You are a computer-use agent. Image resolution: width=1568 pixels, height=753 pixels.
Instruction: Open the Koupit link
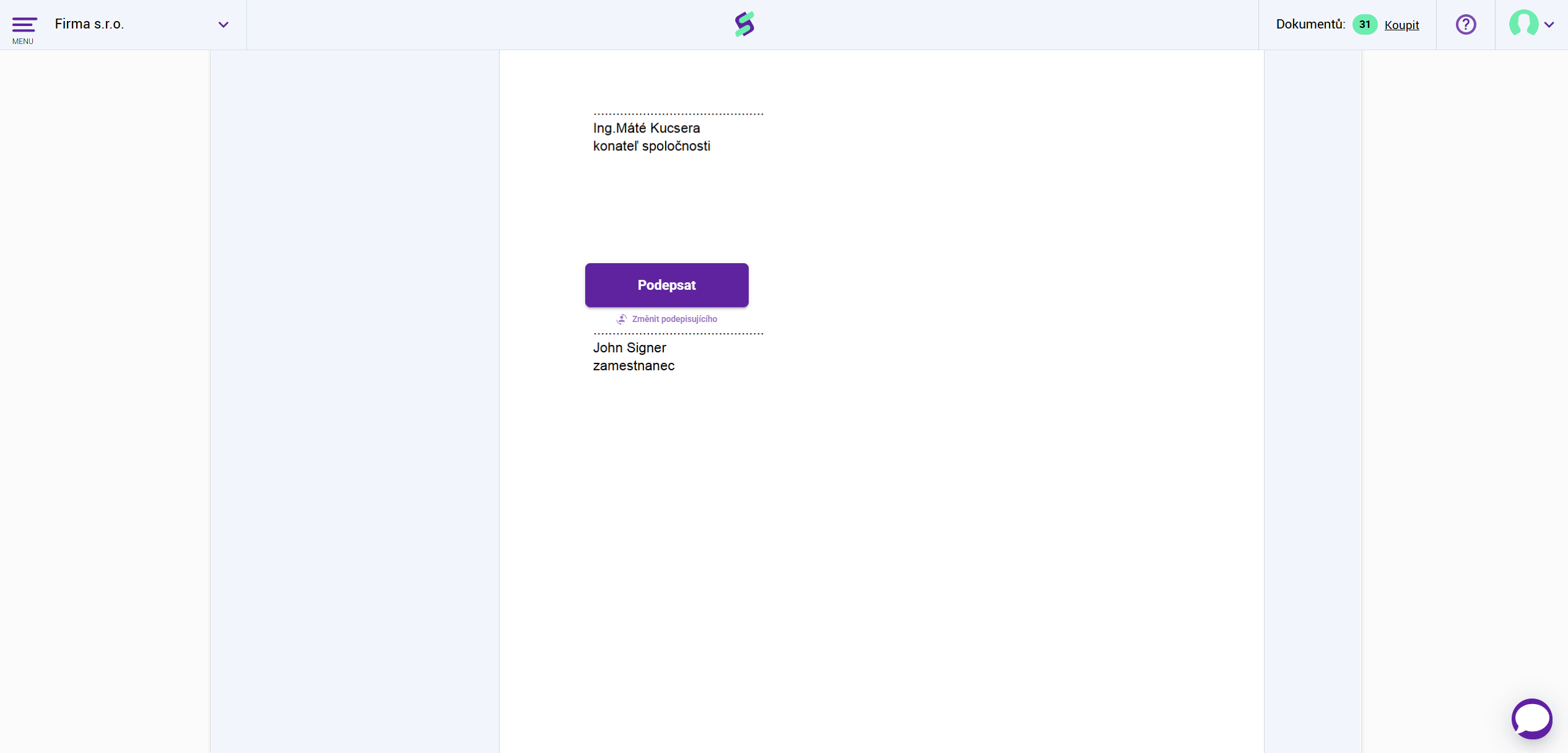pyautogui.click(x=1401, y=25)
